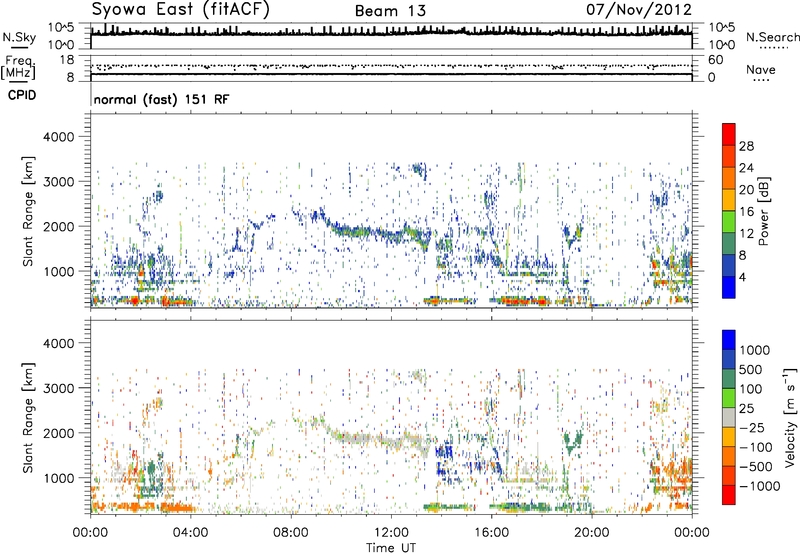The image size is (800, 554).
Task: Pick the gray -25 to 25 velocity swatch
Action: pos(729,418)
